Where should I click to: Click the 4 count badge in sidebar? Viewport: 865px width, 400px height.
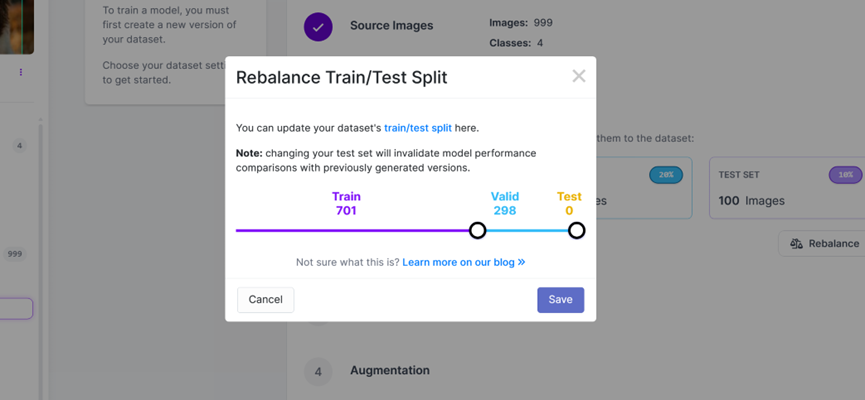point(19,146)
